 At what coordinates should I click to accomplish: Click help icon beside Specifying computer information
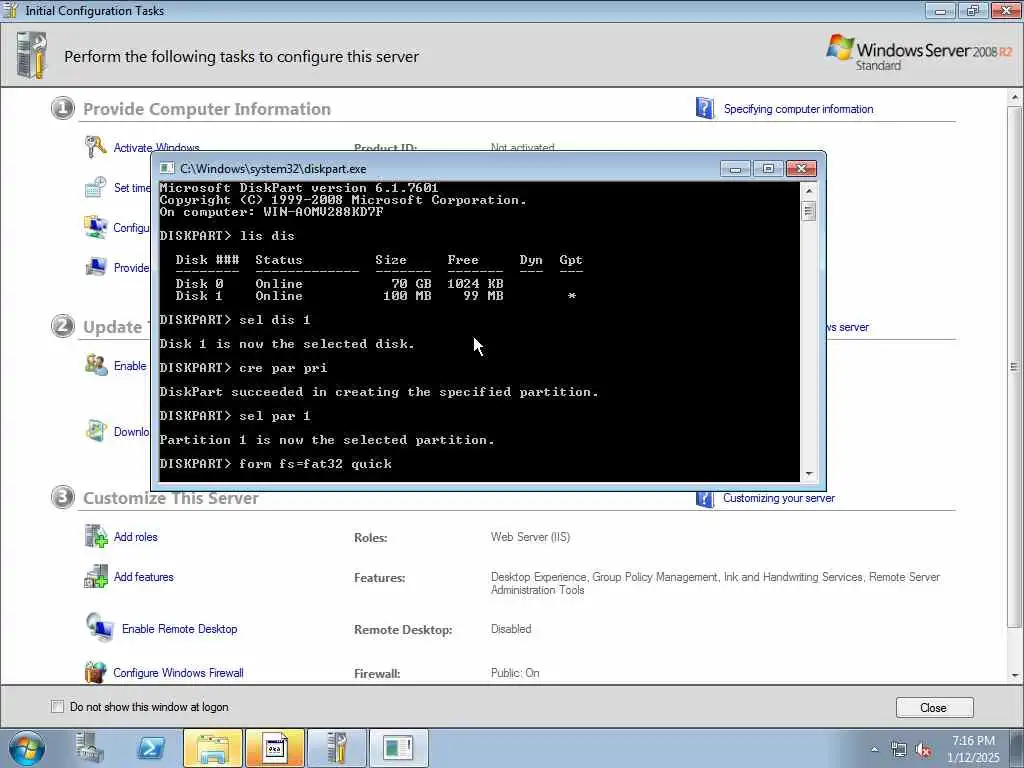(705, 108)
